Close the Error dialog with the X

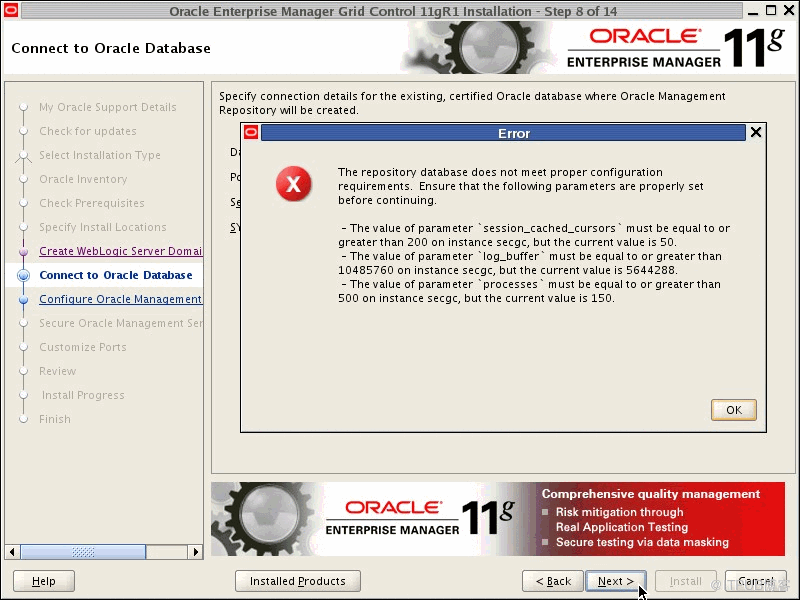[x=756, y=133]
